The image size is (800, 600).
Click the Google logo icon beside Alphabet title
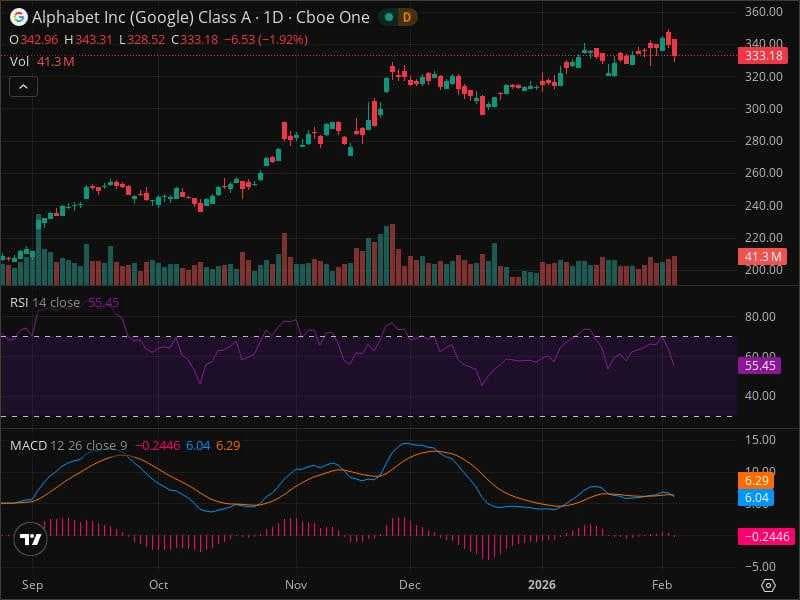pyautogui.click(x=18, y=17)
